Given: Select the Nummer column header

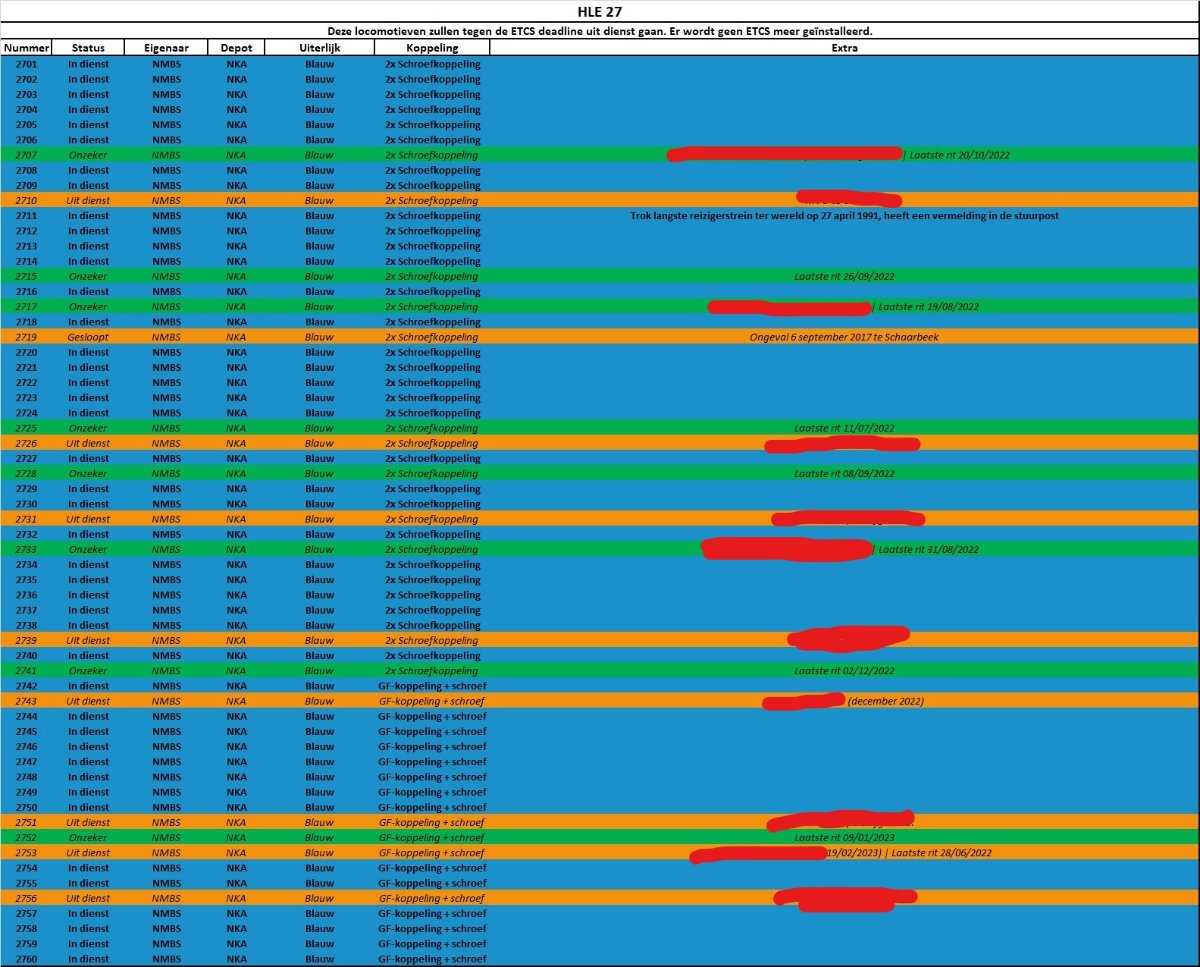Looking at the screenshot, I should point(27,48).
